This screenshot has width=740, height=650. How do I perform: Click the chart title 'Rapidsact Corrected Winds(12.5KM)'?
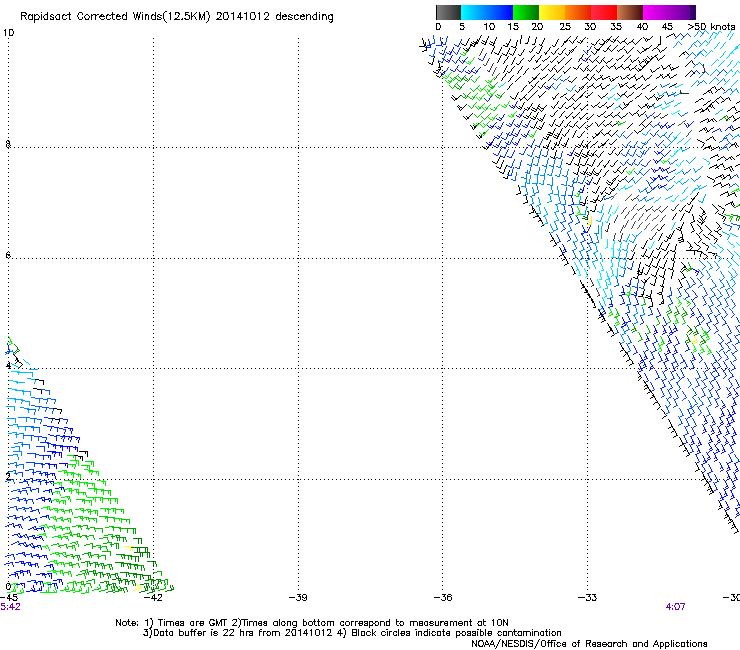pos(115,17)
